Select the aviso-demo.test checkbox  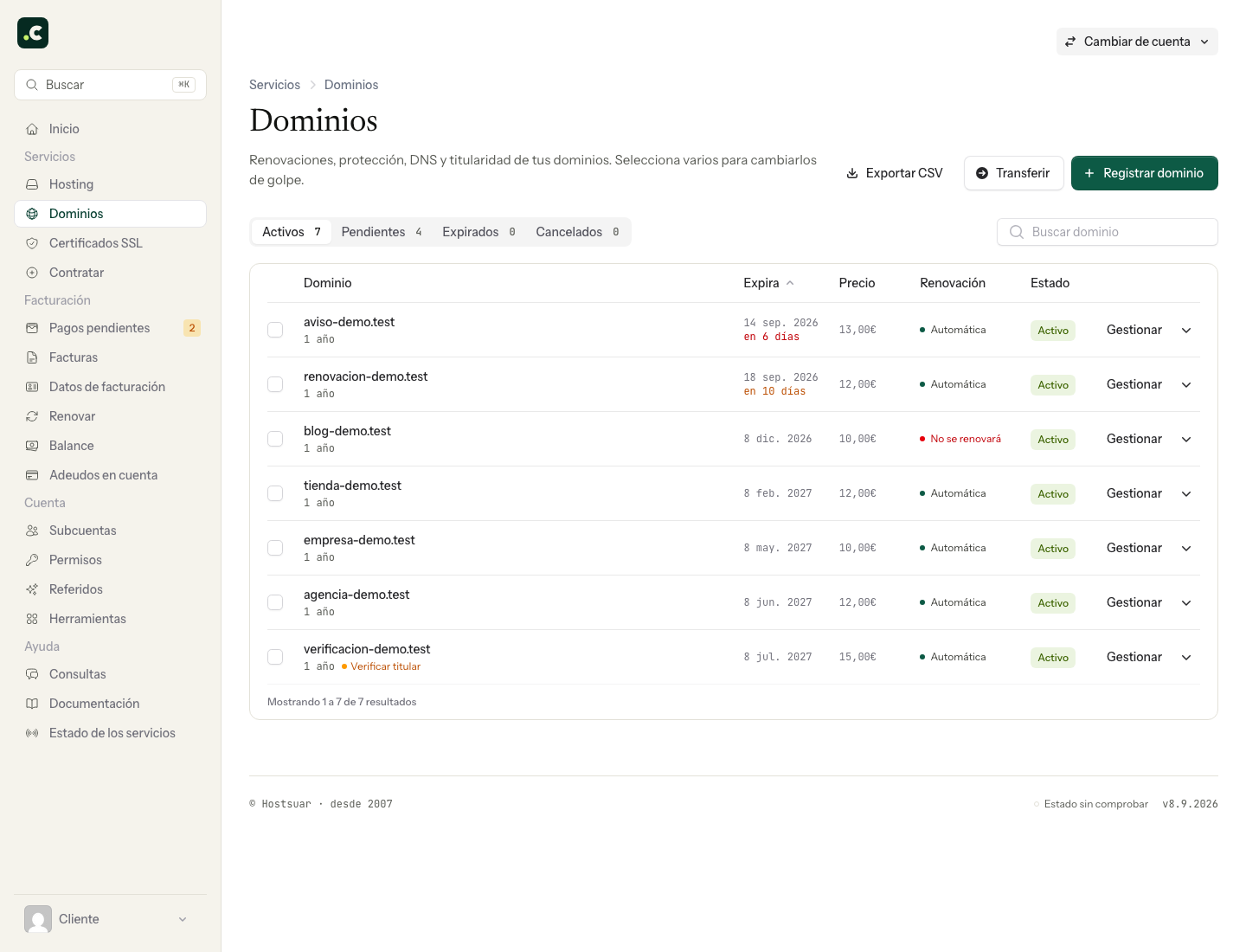pyautogui.click(x=275, y=330)
